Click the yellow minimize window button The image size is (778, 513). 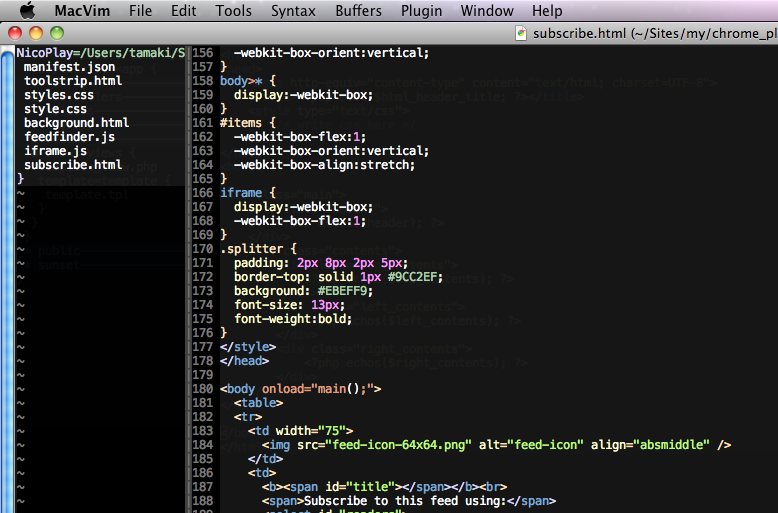36,33
